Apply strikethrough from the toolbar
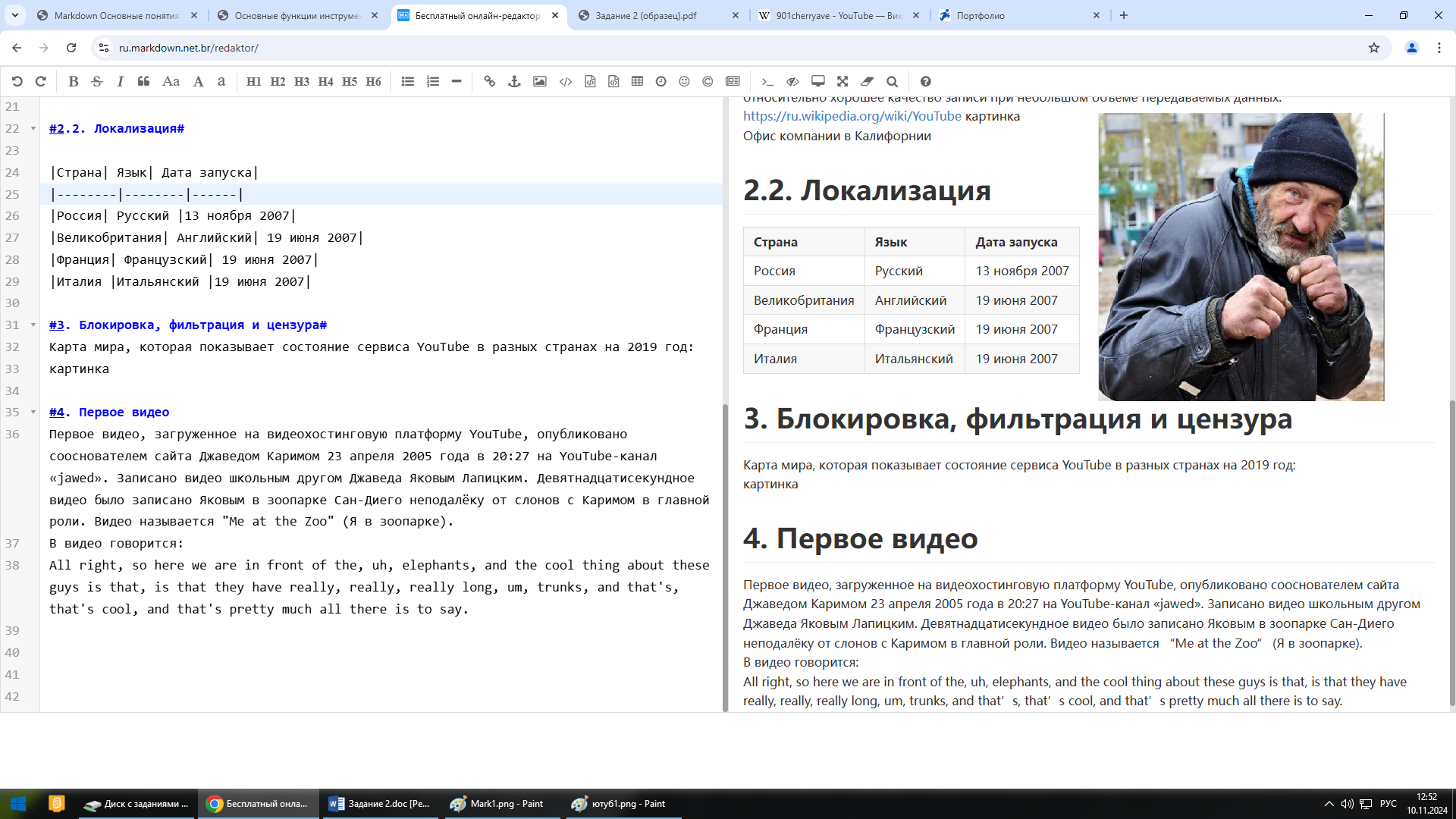The width and height of the screenshot is (1456, 819). point(97,81)
